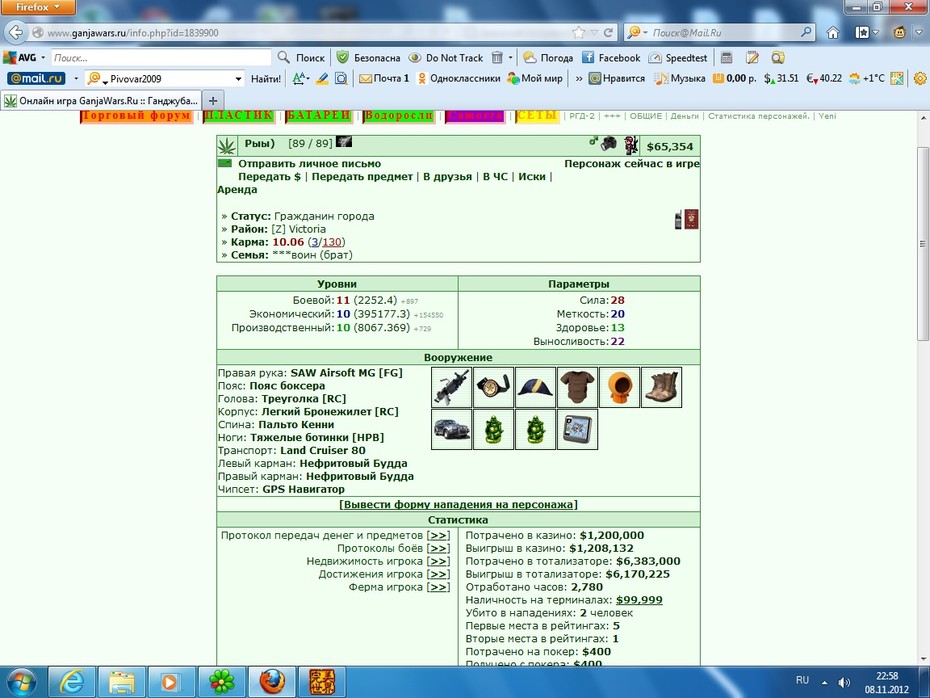Open the СЕТЫ banner link
Screen dimensions: 930x698
click(x=536, y=116)
